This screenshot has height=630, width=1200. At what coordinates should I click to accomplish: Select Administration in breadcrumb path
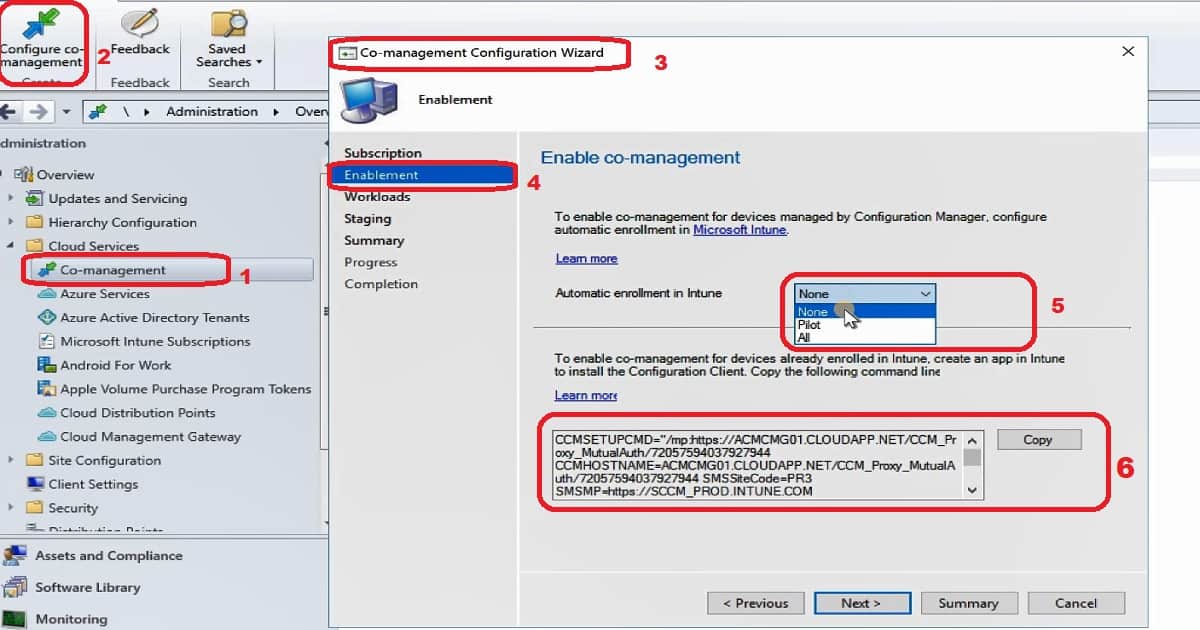(212, 111)
